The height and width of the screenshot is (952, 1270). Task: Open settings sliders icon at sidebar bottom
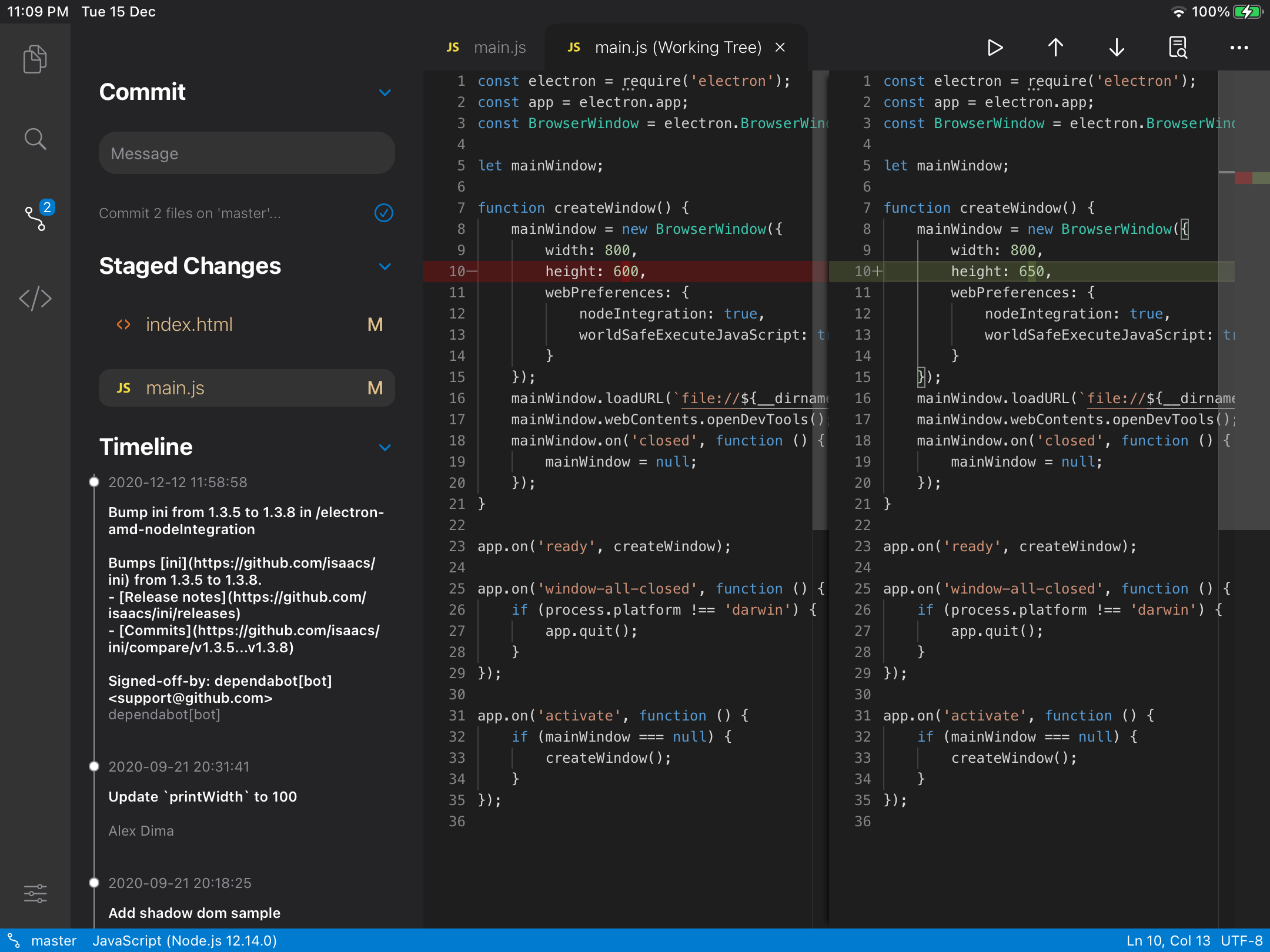point(35,893)
